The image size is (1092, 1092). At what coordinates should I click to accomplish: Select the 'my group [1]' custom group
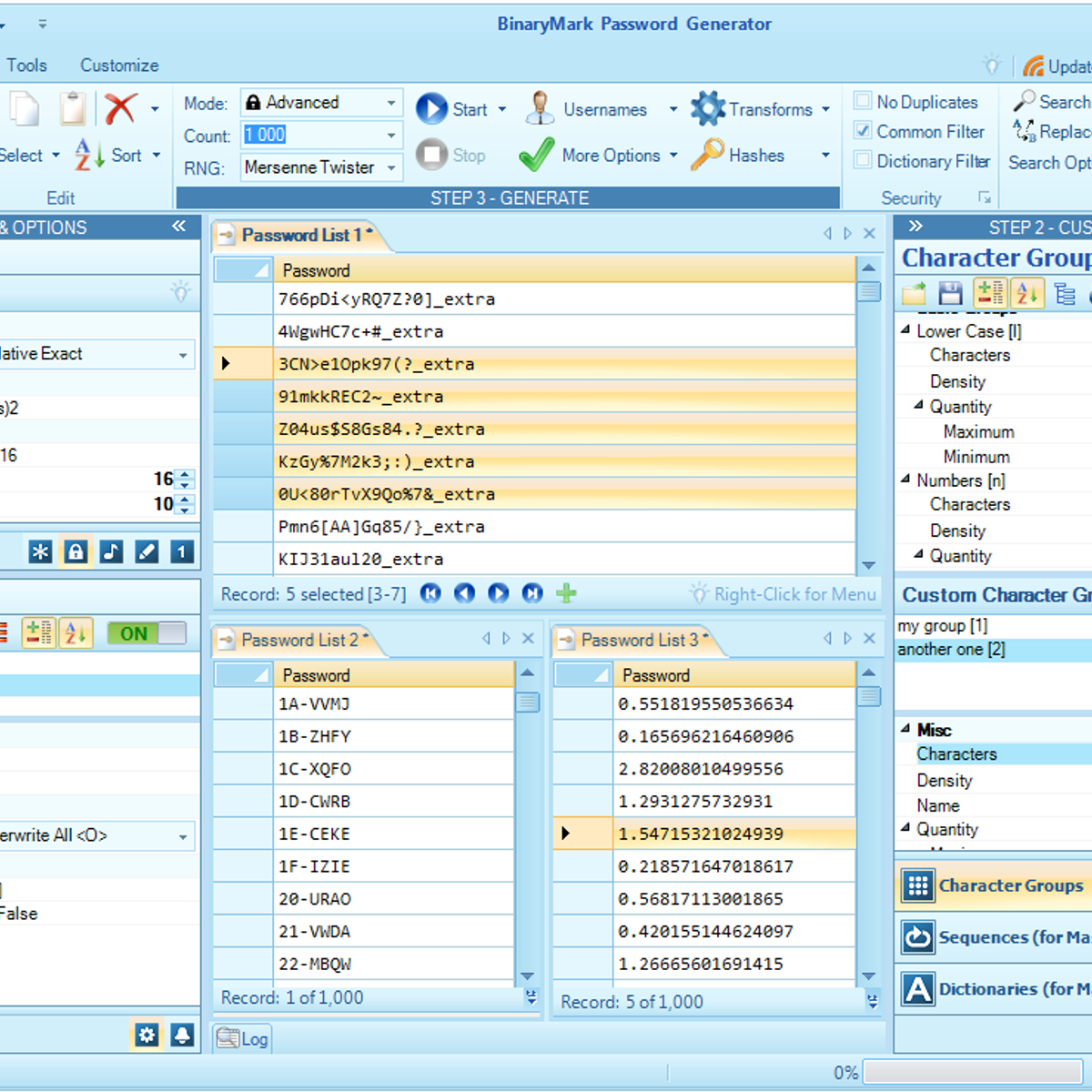994,626
